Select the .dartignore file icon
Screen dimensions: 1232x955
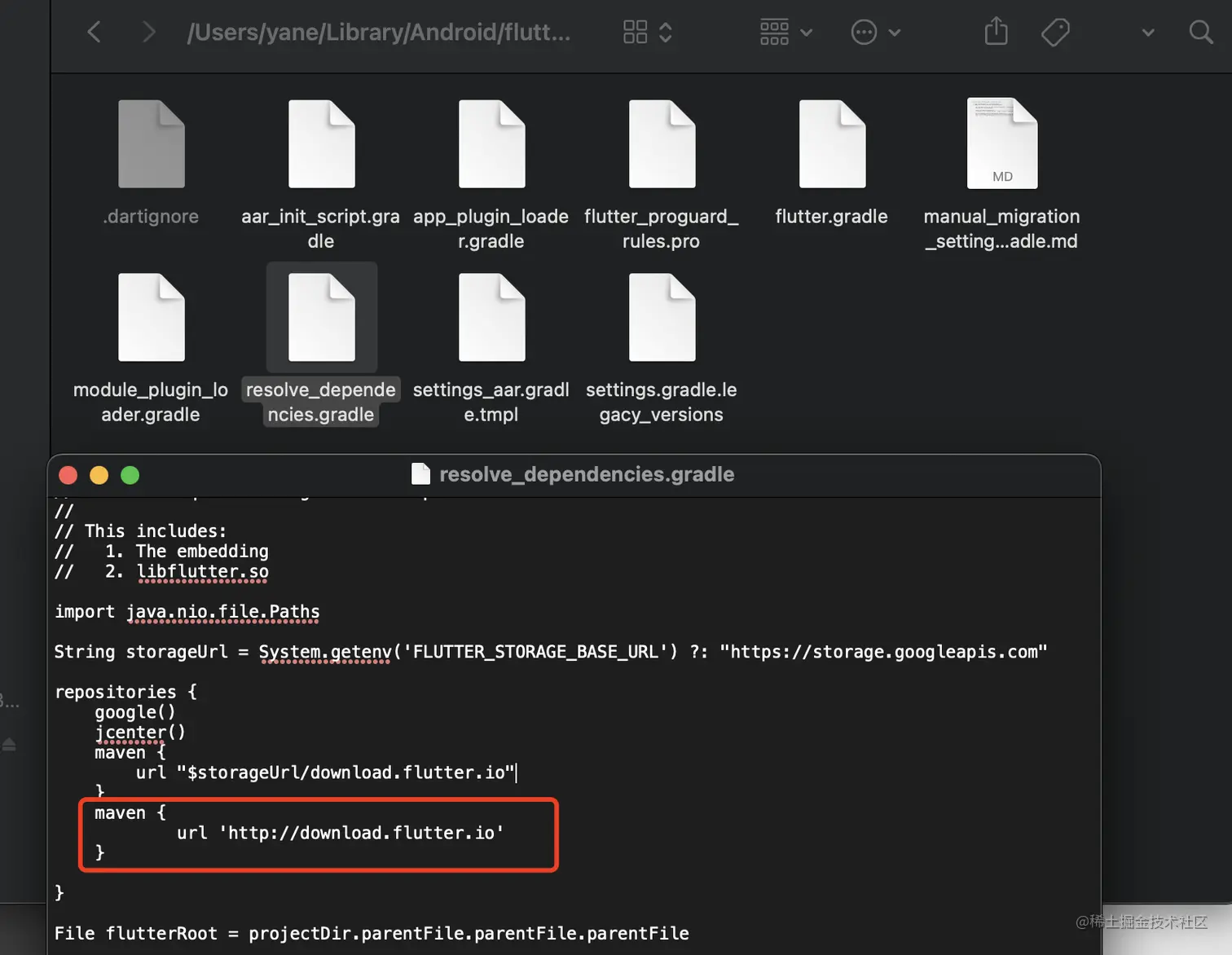151,143
